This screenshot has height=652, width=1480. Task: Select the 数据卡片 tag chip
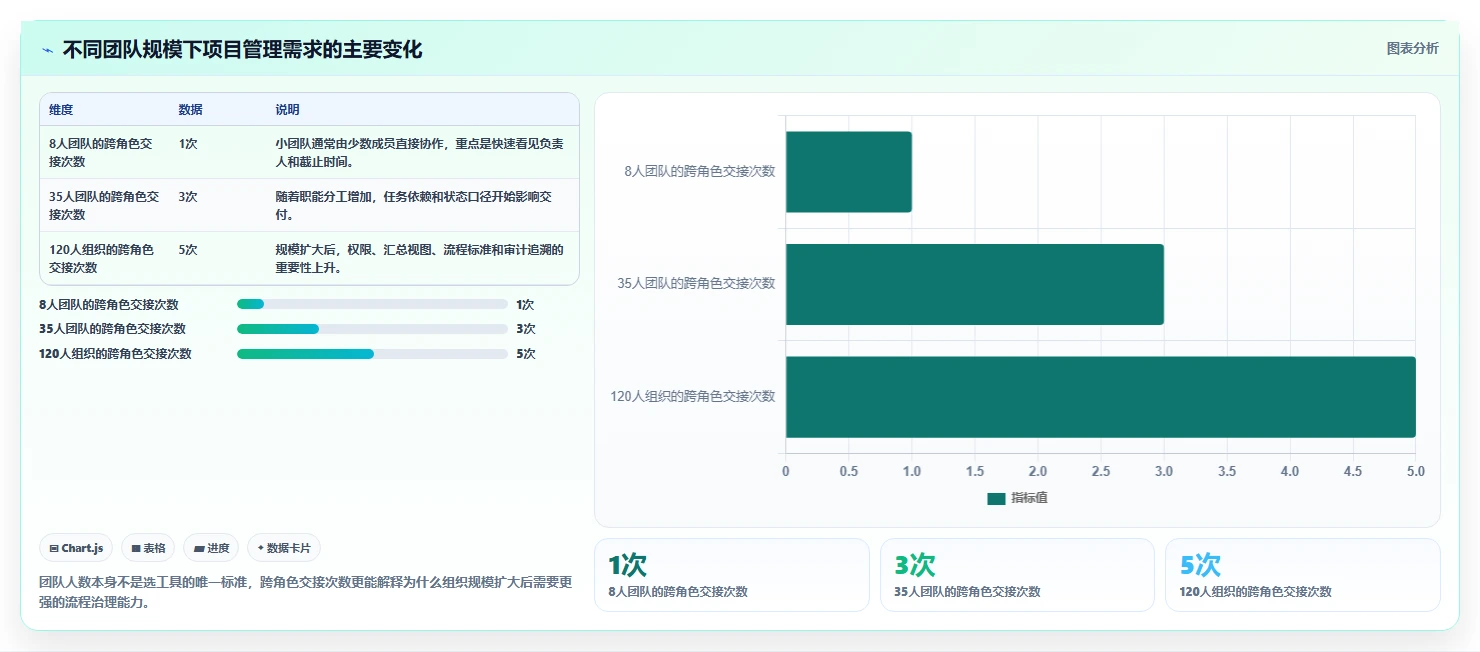[x=284, y=548]
